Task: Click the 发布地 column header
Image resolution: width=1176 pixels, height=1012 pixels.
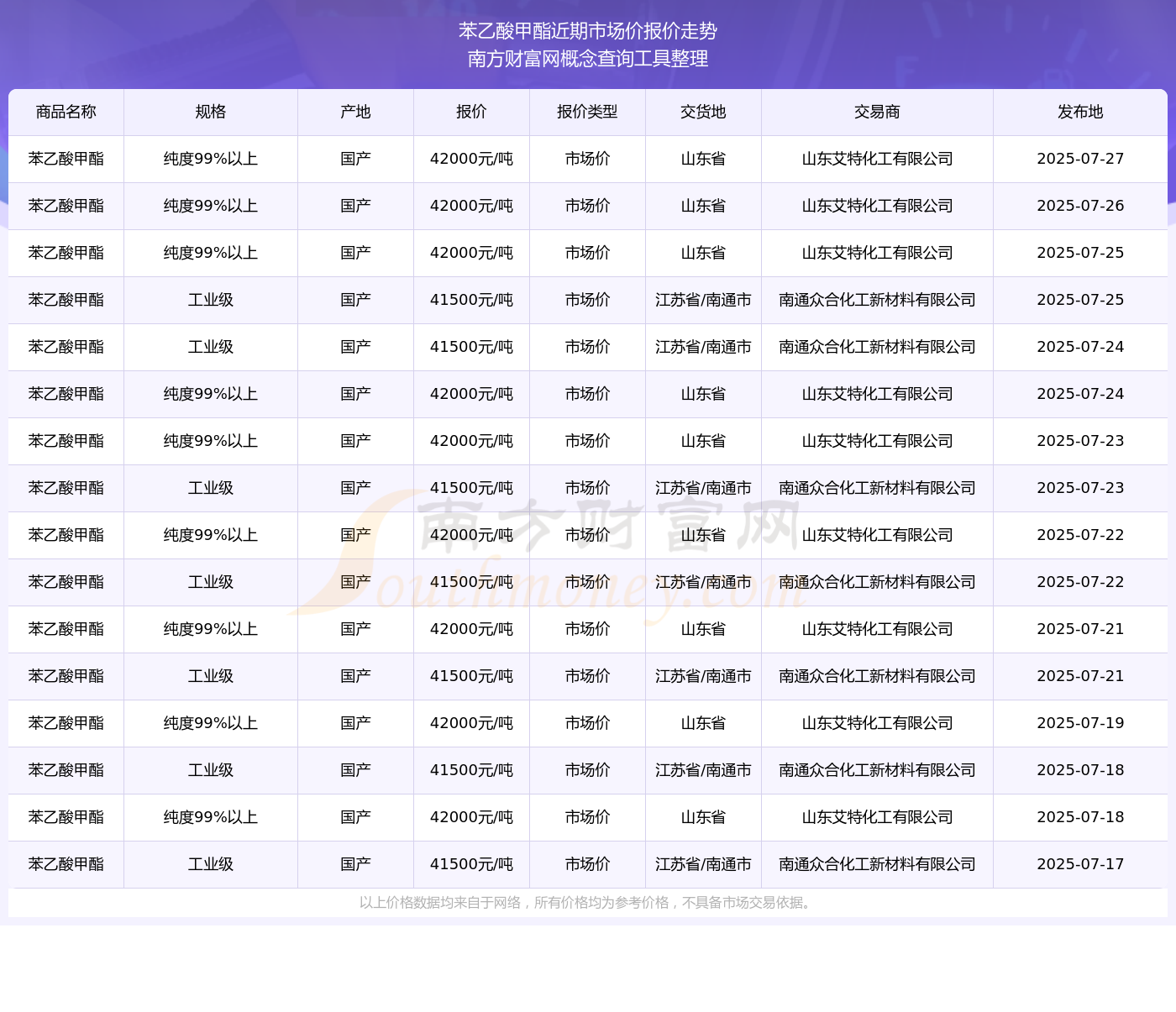Action: [x=1080, y=112]
